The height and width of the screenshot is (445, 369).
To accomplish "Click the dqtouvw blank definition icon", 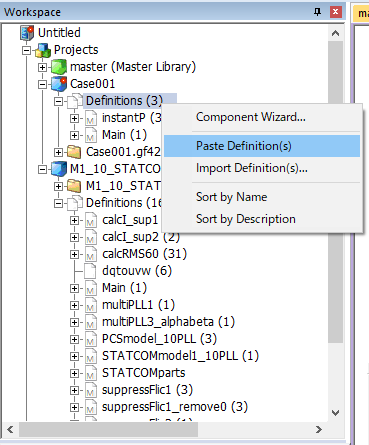I will pyautogui.click(x=90, y=271).
